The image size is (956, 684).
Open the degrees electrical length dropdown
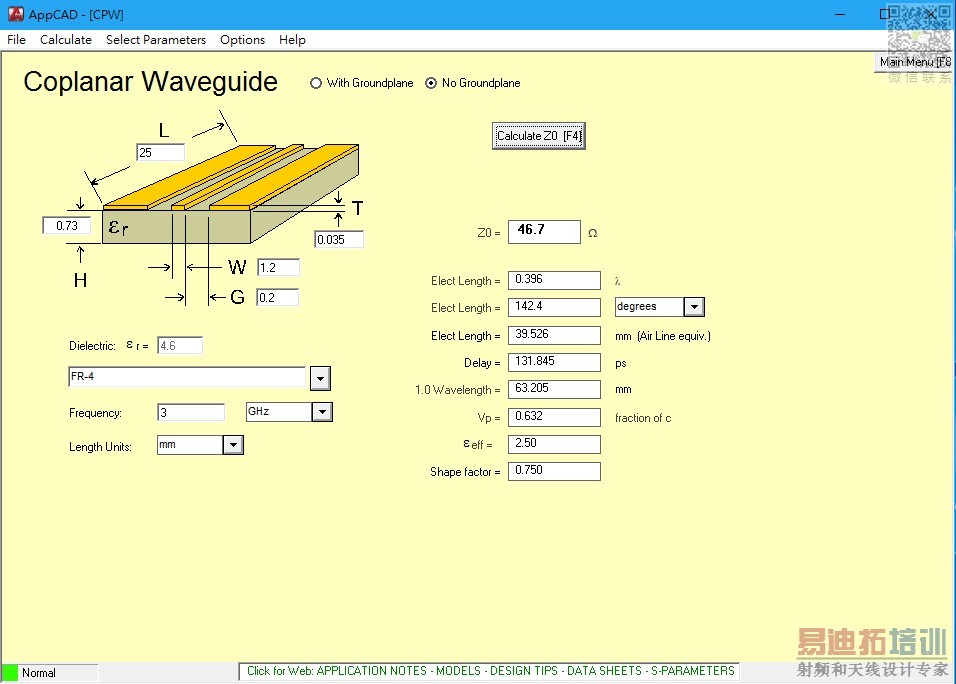tap(694, 307)
